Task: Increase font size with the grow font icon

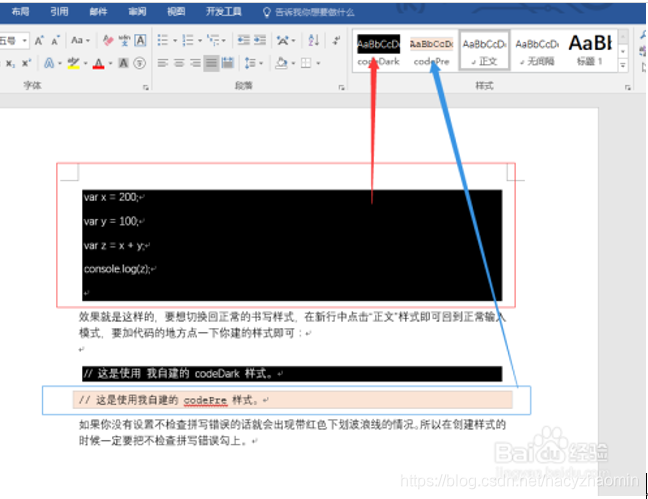Action: [39, 41]
